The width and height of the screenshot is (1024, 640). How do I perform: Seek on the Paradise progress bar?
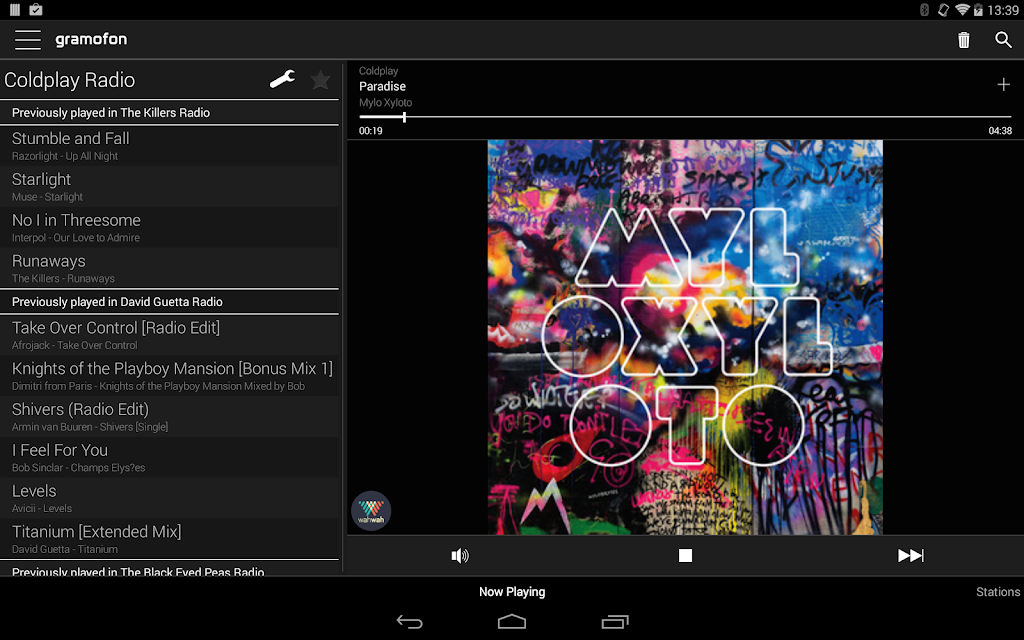(x=685, y=117)
